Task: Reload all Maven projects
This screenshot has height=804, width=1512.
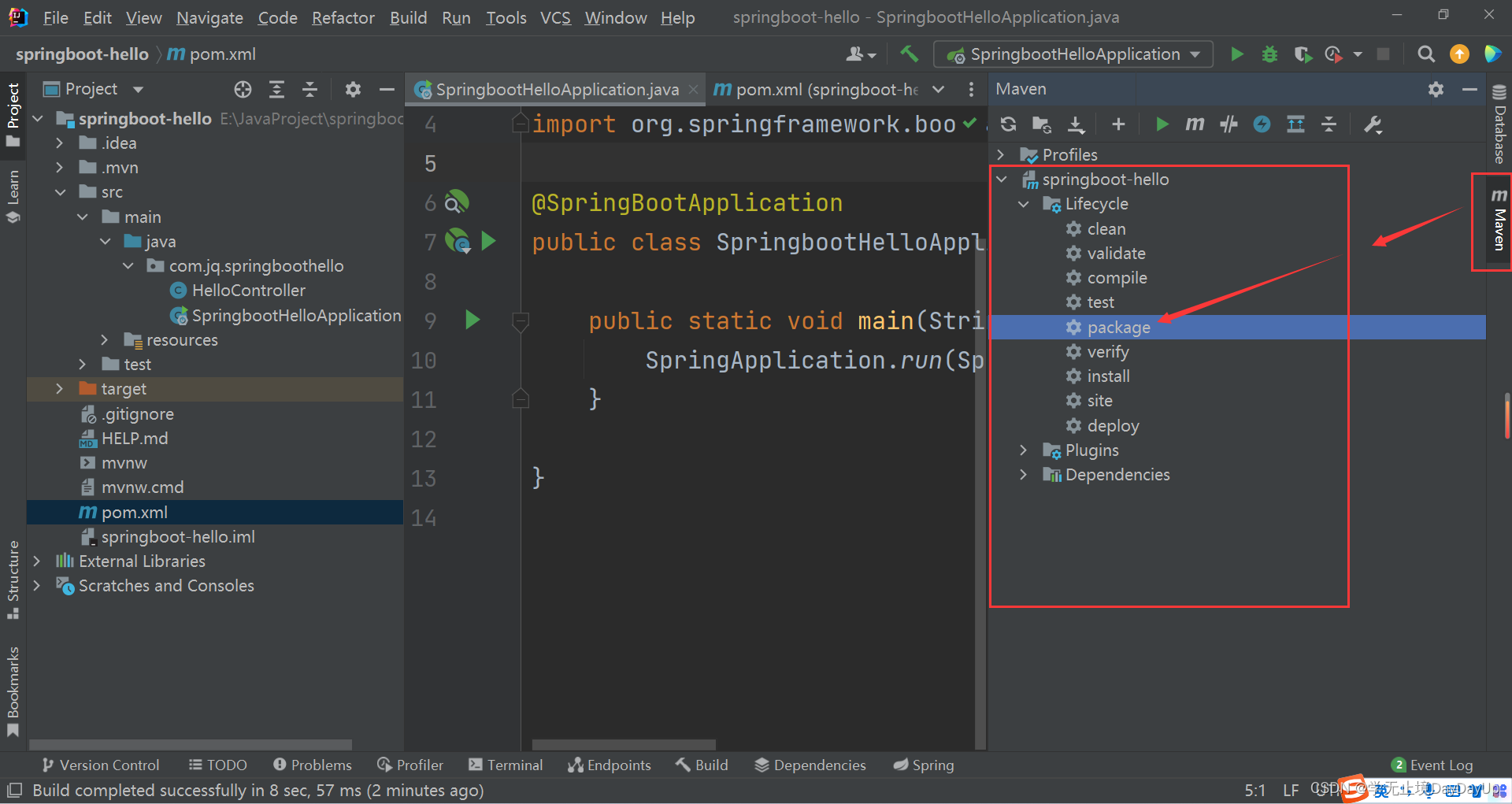Action: coord(1008,124)
